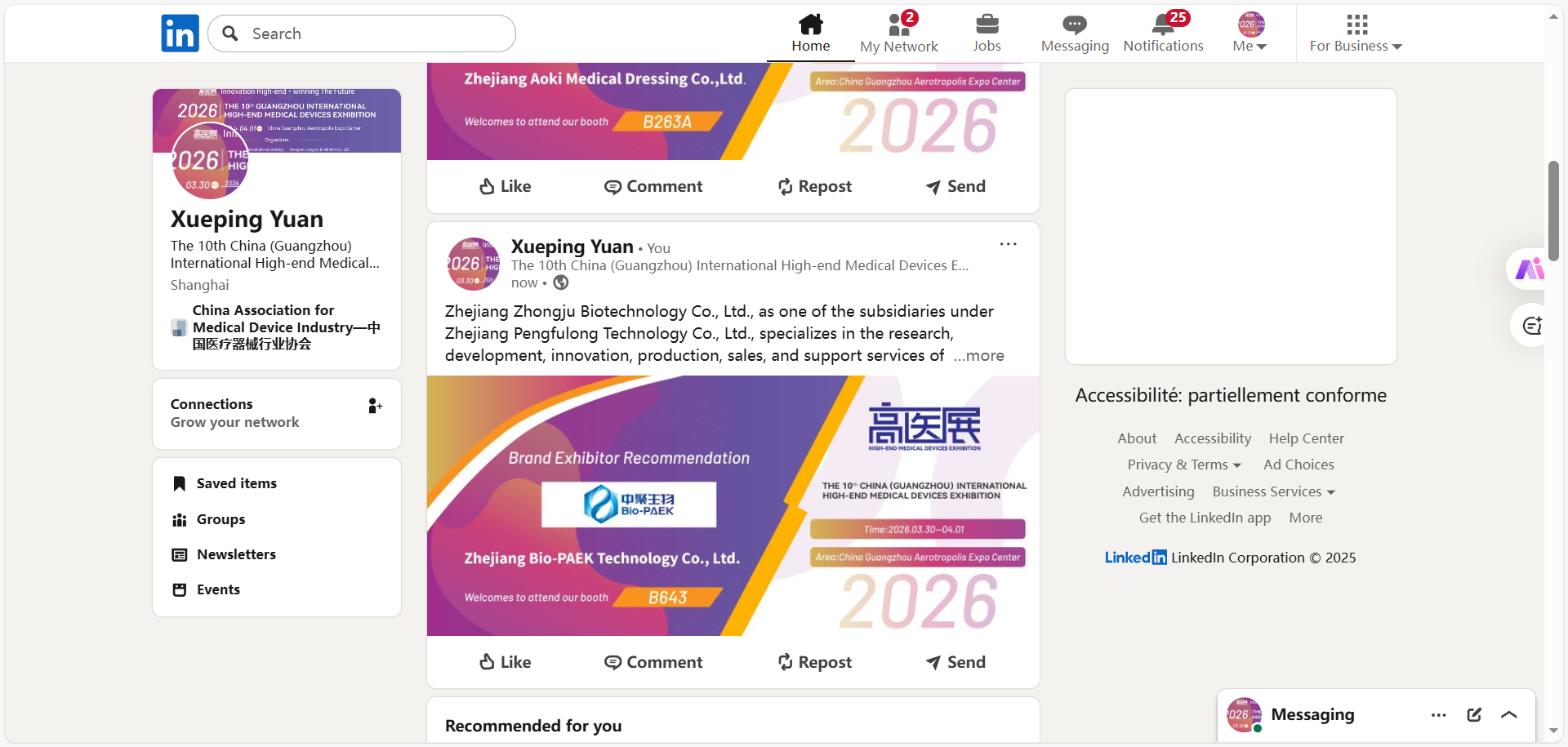
Task: Click into the Search field
Action: pyautogui.click(x=362, y=33)
